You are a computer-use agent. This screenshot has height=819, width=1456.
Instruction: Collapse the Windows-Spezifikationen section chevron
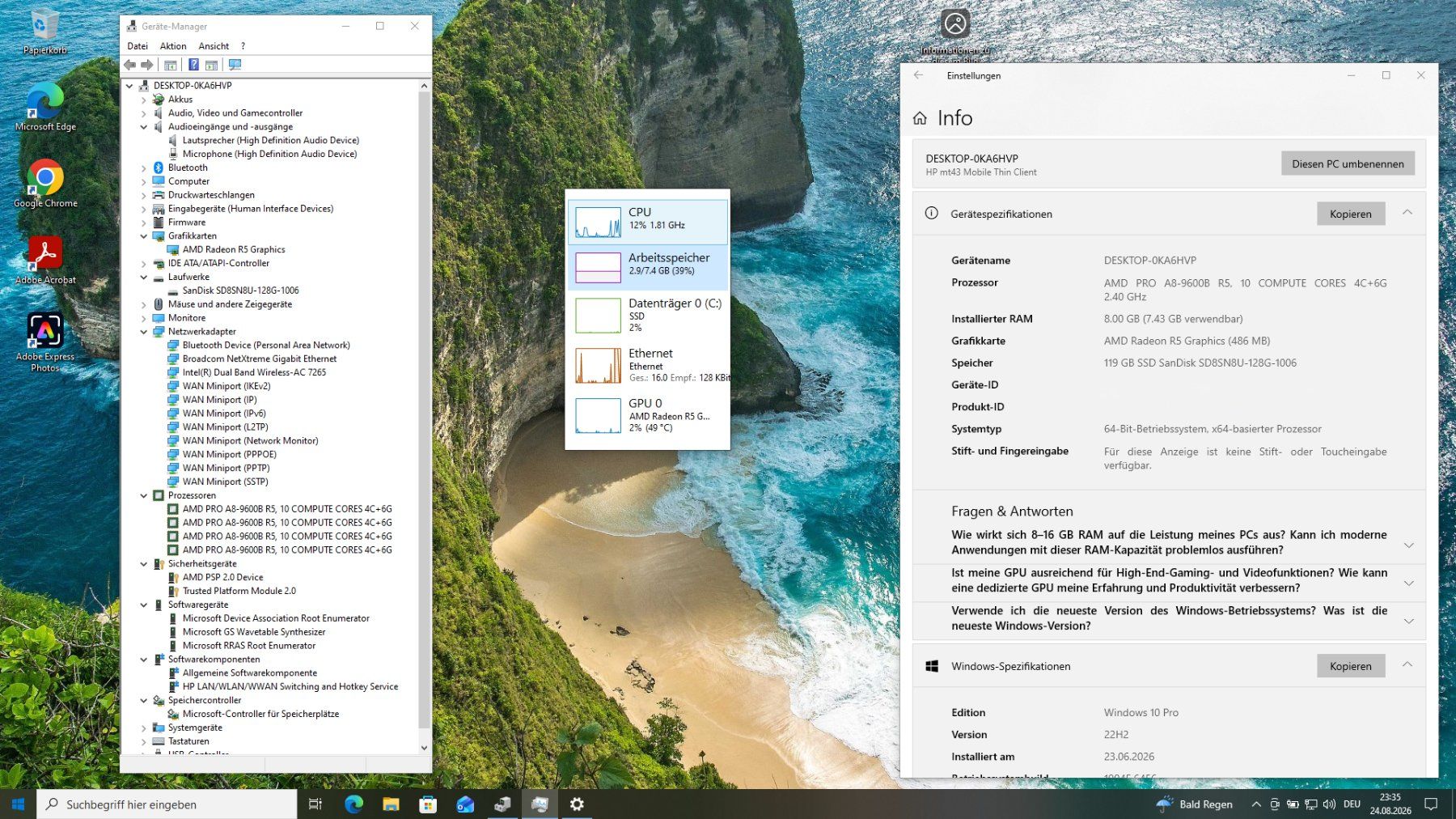1407,665
